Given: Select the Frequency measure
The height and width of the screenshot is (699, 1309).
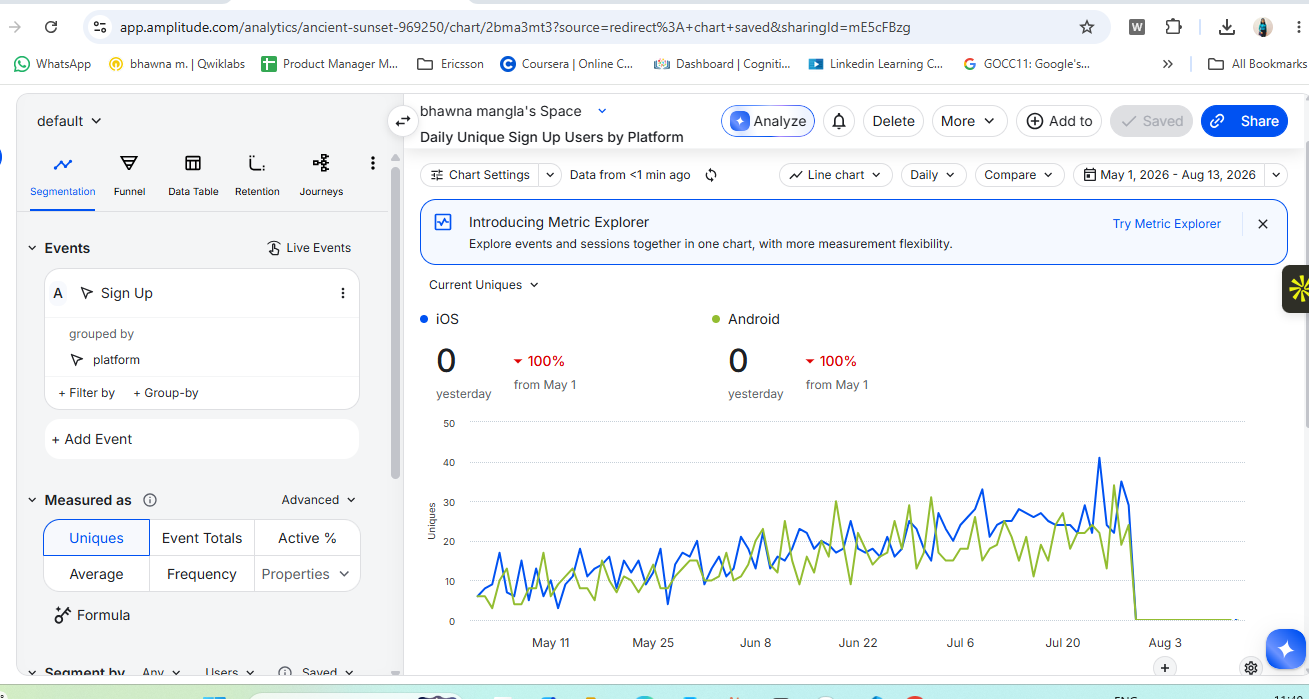Looking at the screenshot, I should click(x=202, y=574).
